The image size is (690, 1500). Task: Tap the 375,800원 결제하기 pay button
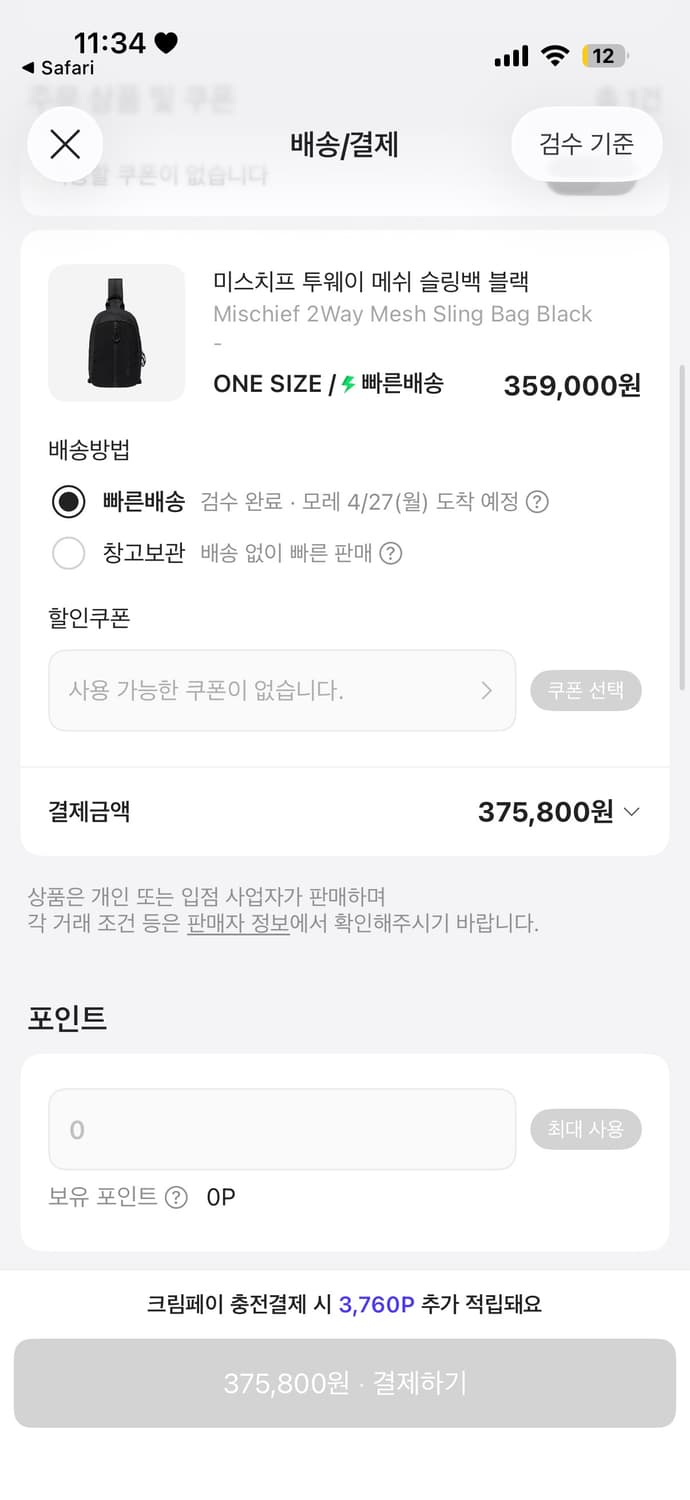[x=345, y=1383]
